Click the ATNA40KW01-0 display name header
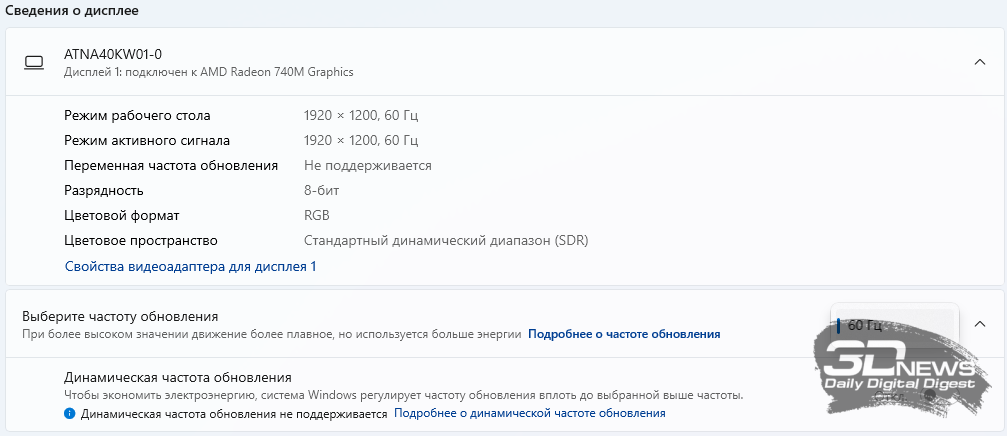1007x436 pixels. (x=113, y=54)
